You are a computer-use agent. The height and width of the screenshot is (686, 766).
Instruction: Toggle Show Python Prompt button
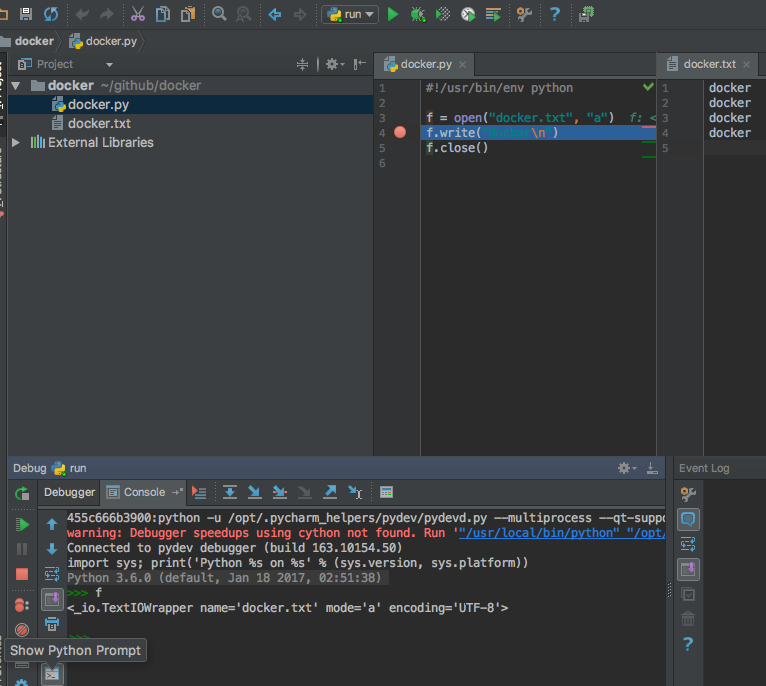52,675
